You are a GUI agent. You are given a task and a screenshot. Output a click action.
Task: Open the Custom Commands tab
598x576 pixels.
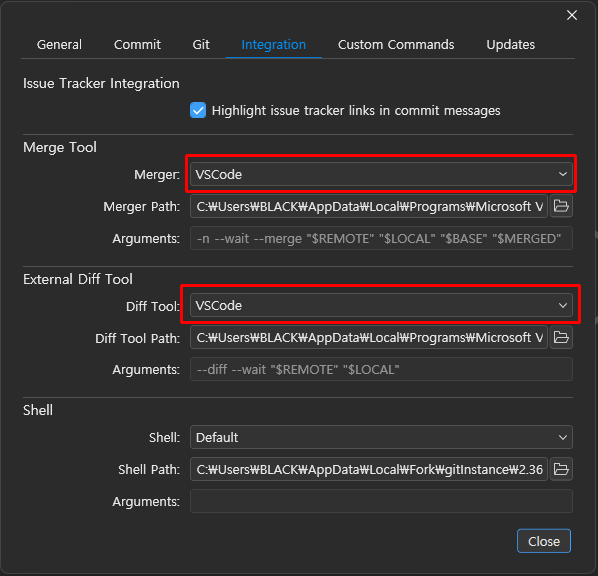click(x=396, y=45)
